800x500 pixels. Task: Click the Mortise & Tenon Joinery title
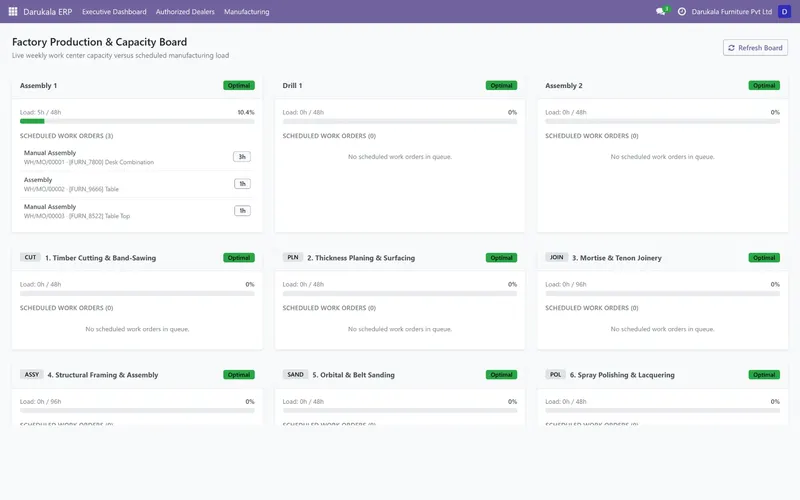617,258
